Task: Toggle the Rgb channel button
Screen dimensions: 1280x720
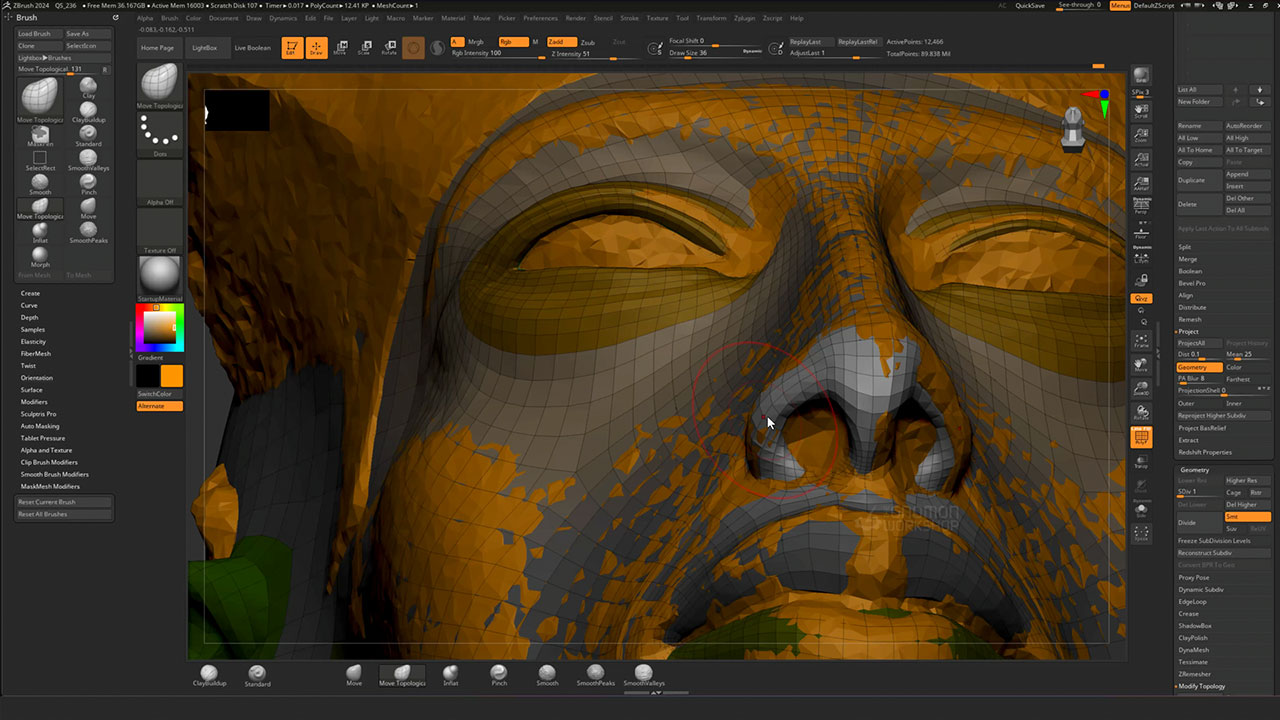Action: [x=511, y=42]
